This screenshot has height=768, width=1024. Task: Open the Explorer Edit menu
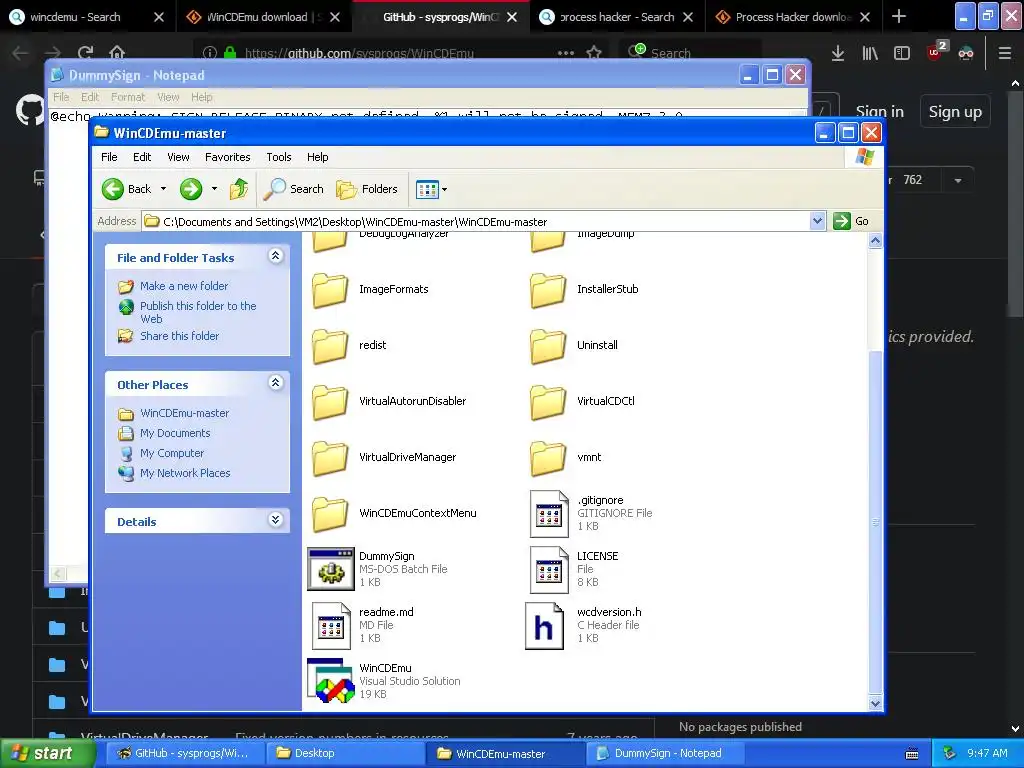click(x=142, y=157)
